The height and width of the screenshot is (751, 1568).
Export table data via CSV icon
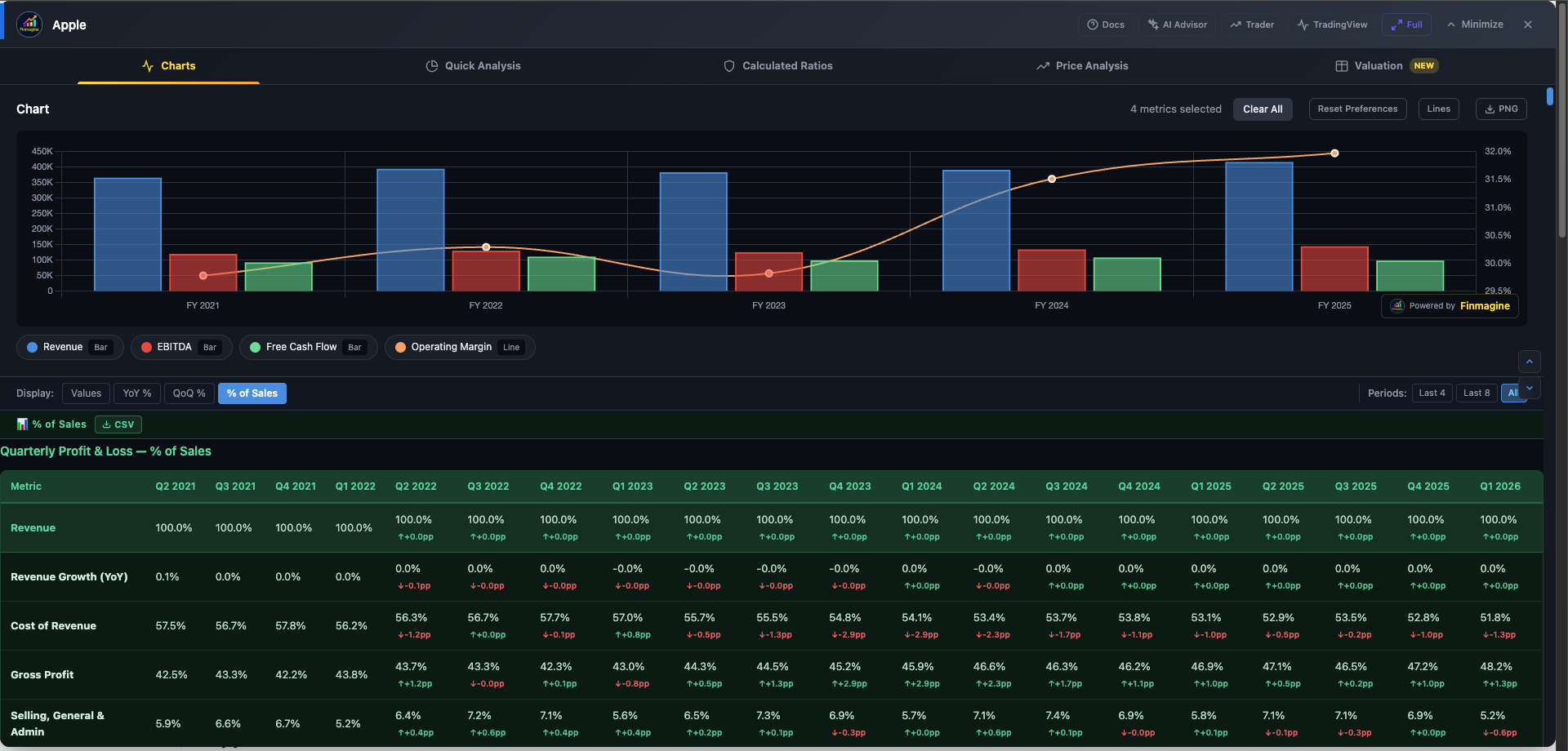(118, 424)
